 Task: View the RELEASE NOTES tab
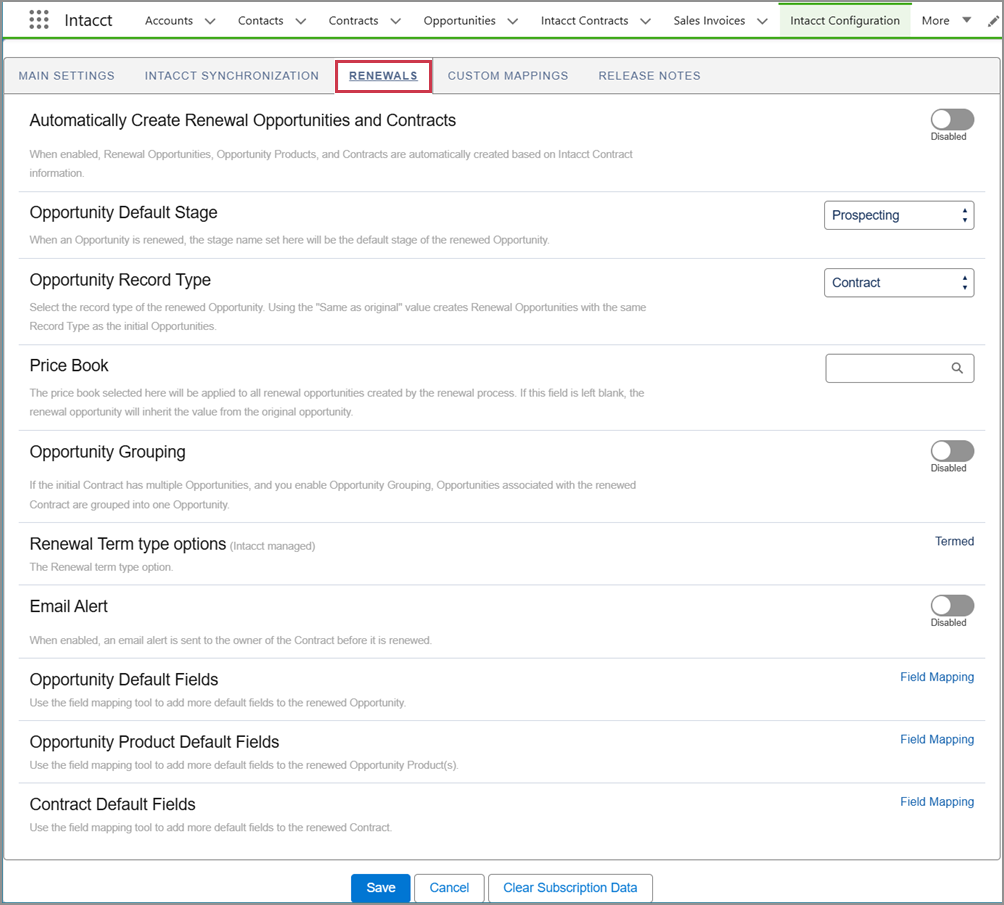pos(649,75)
